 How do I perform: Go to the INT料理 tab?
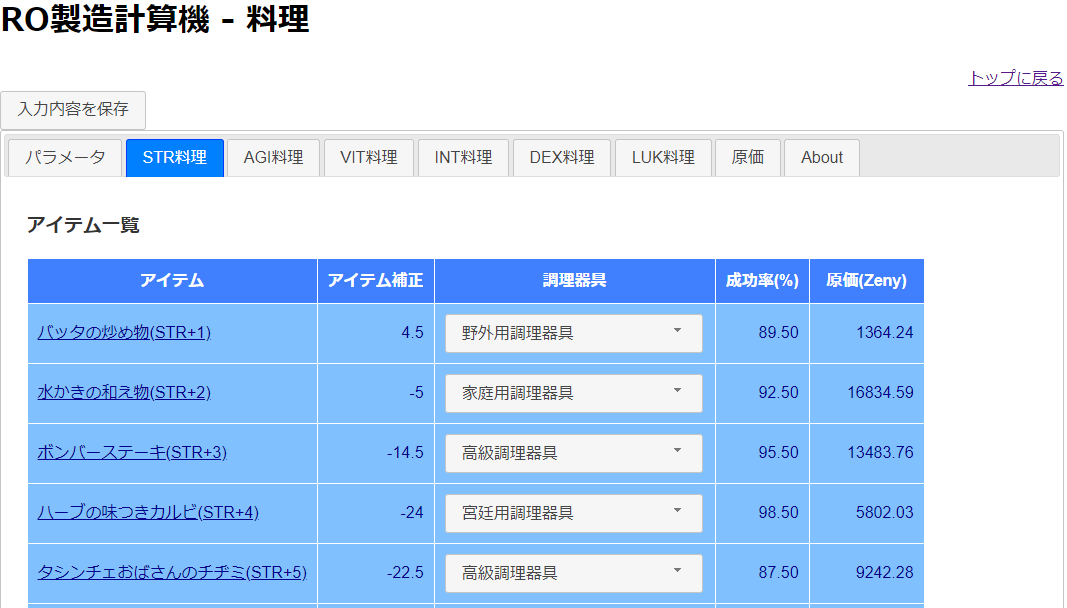coord(463,157)
